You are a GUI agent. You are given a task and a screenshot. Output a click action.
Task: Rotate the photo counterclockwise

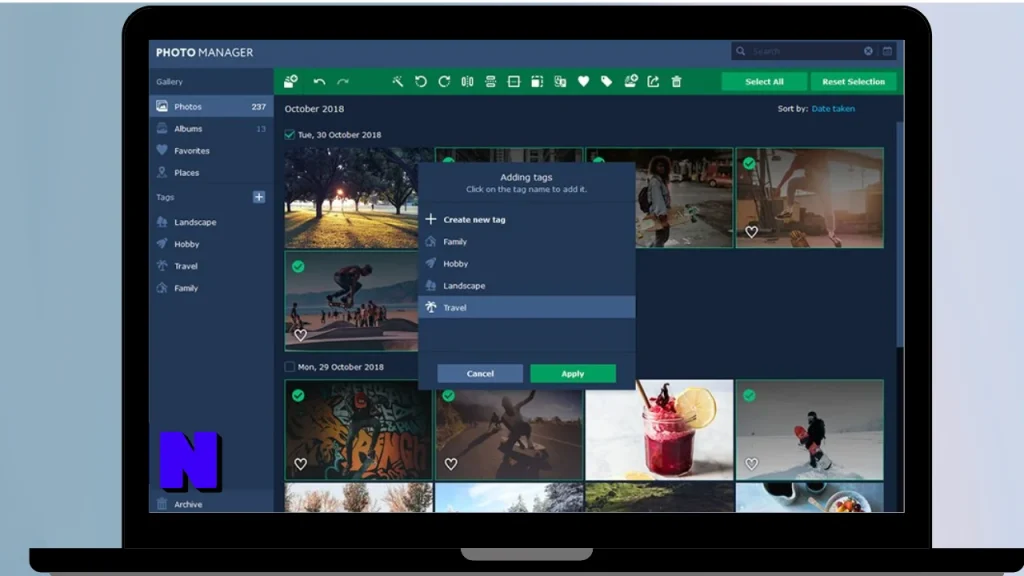(x=421, y=81)
